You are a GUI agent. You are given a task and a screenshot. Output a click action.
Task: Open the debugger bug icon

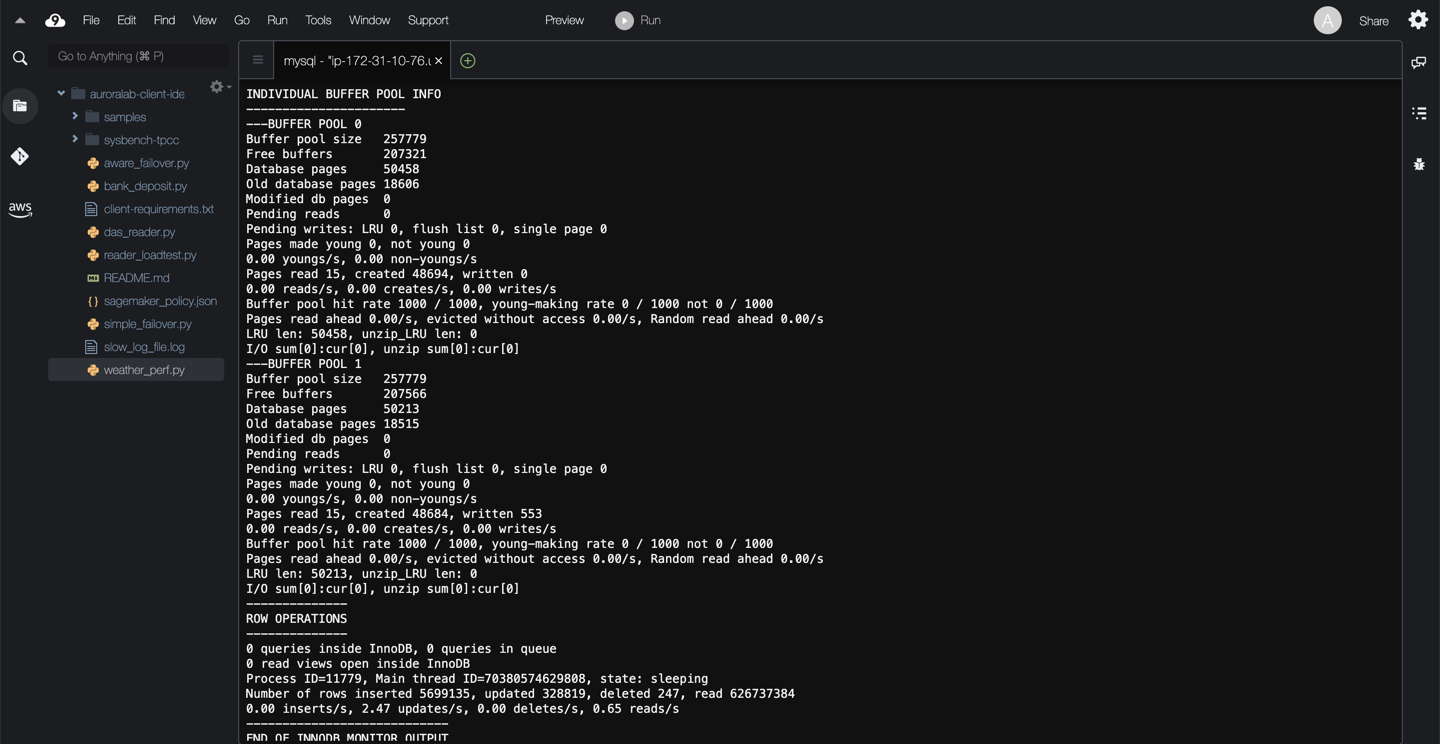(1419, 164)
